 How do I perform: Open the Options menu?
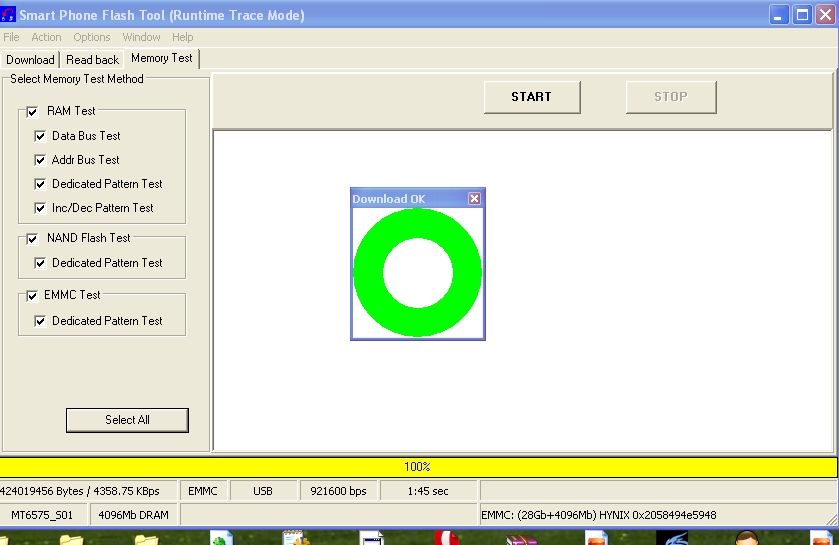tap(92, 37)
